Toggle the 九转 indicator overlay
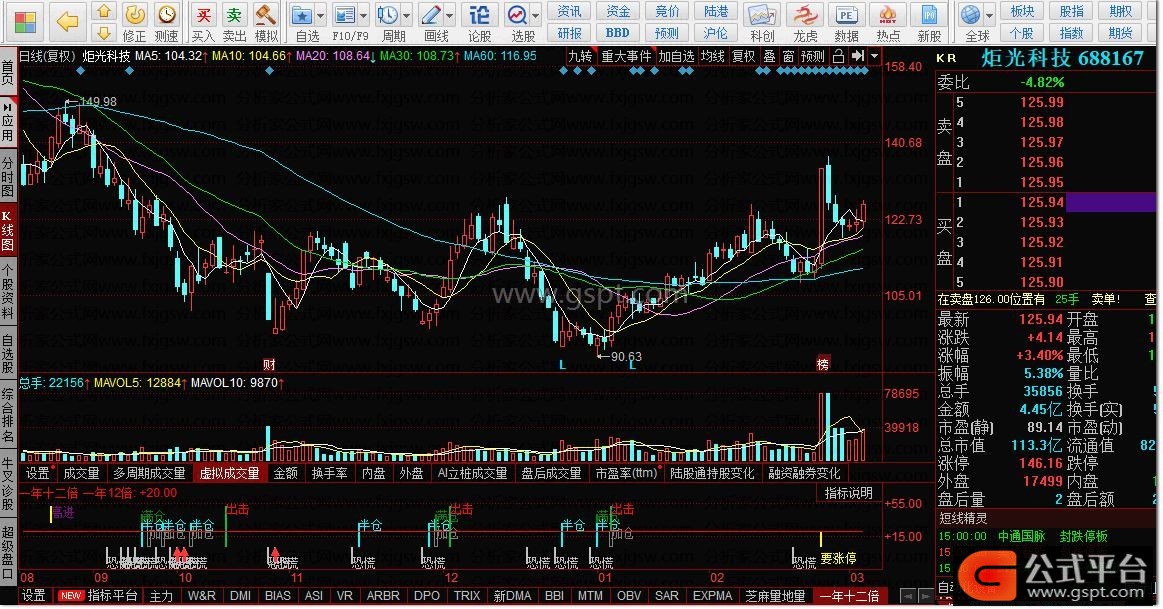 pyautogui.click(x=580, y=56)
